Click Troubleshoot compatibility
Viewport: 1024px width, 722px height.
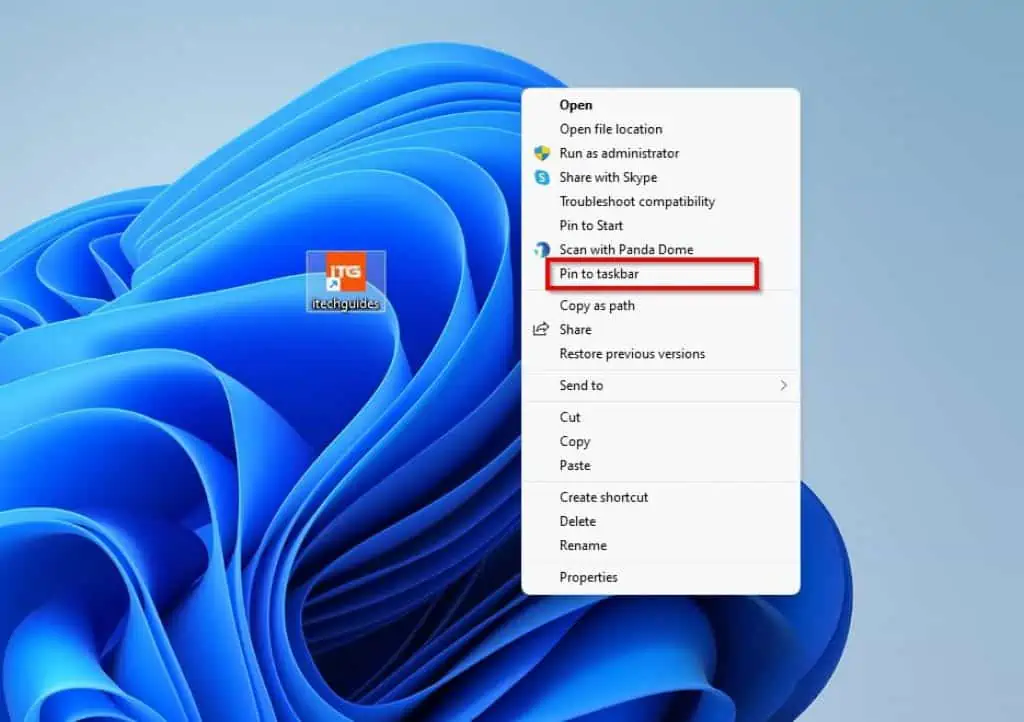(637, 201)
